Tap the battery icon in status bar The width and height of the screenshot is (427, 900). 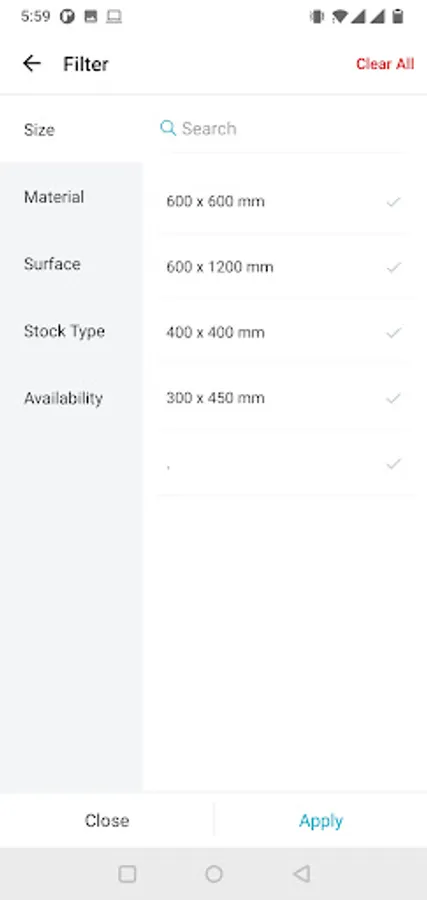pyautogui.click(x=398, y=17)
